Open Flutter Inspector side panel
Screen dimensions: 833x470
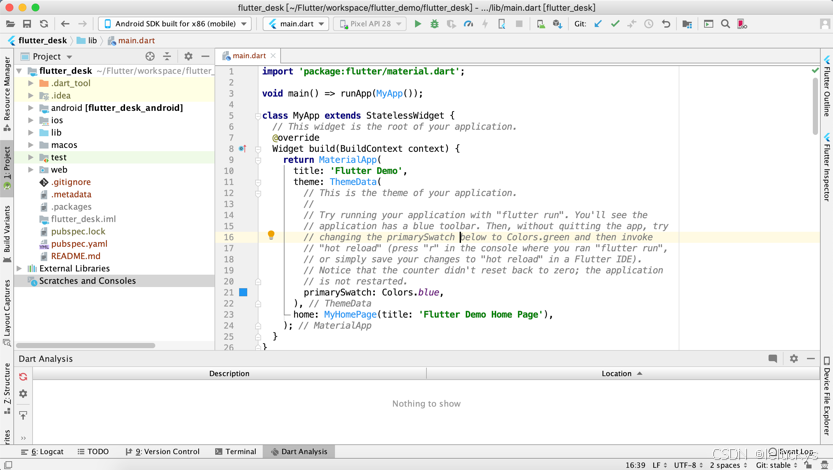coord(827,167)
